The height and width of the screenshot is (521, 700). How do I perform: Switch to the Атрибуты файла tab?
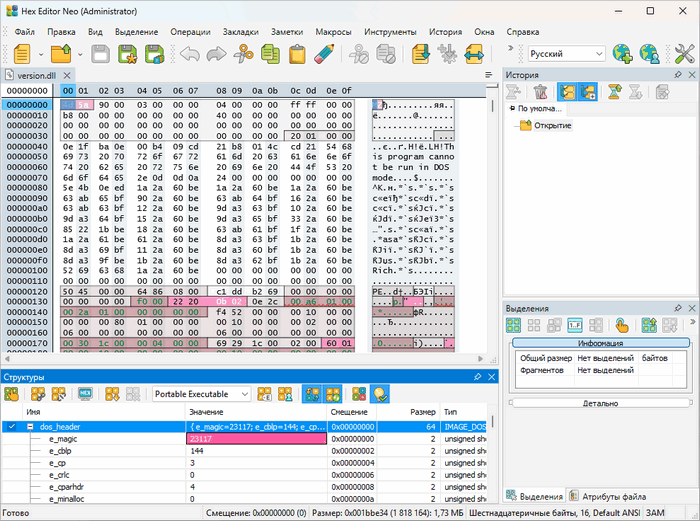[x=608, y=495]
